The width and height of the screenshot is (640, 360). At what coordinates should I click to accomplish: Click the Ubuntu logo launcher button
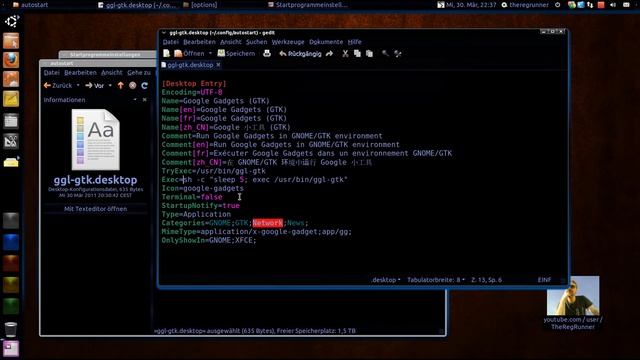click(11, 21)
